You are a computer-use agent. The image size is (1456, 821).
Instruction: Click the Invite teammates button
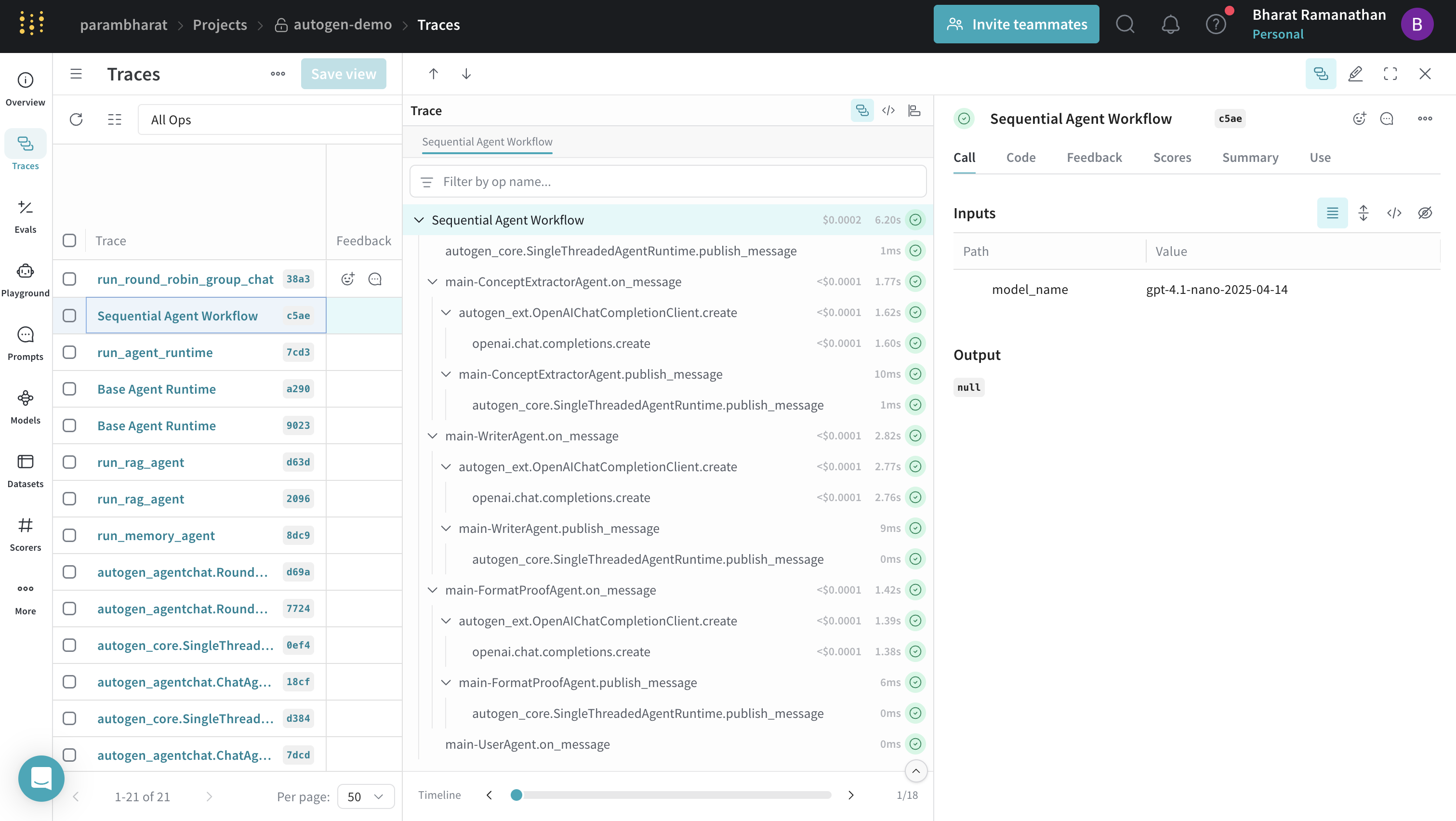coord(1016,24)
